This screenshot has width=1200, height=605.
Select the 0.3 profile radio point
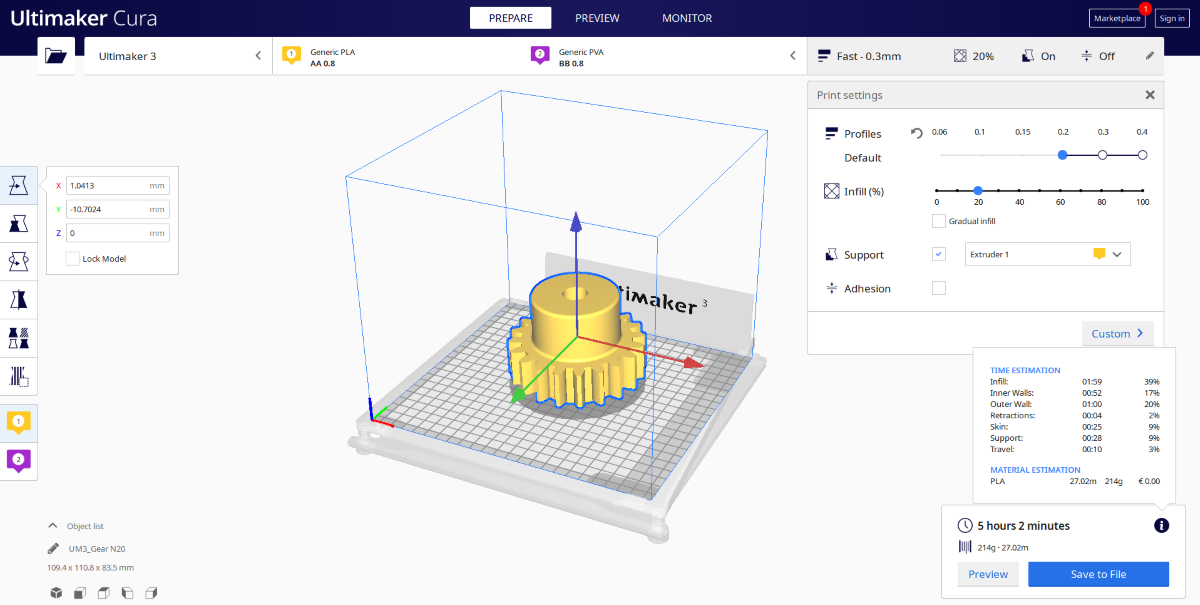[1102, 155]
